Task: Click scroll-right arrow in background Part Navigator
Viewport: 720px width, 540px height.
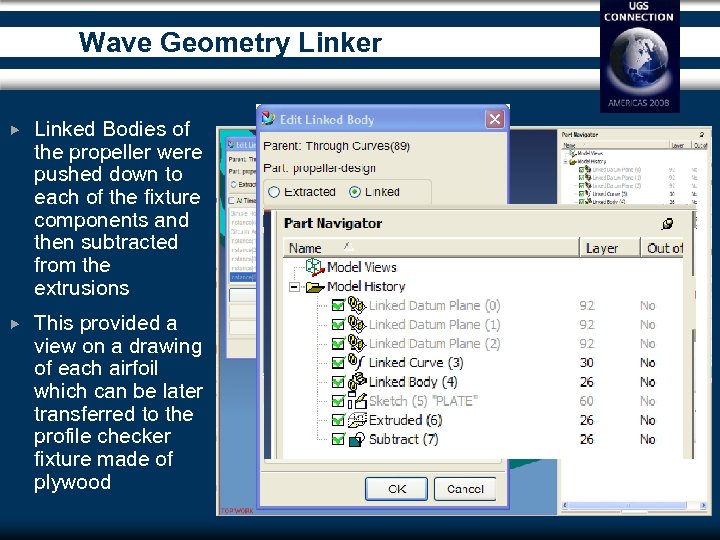Action: tap(703, 506)
